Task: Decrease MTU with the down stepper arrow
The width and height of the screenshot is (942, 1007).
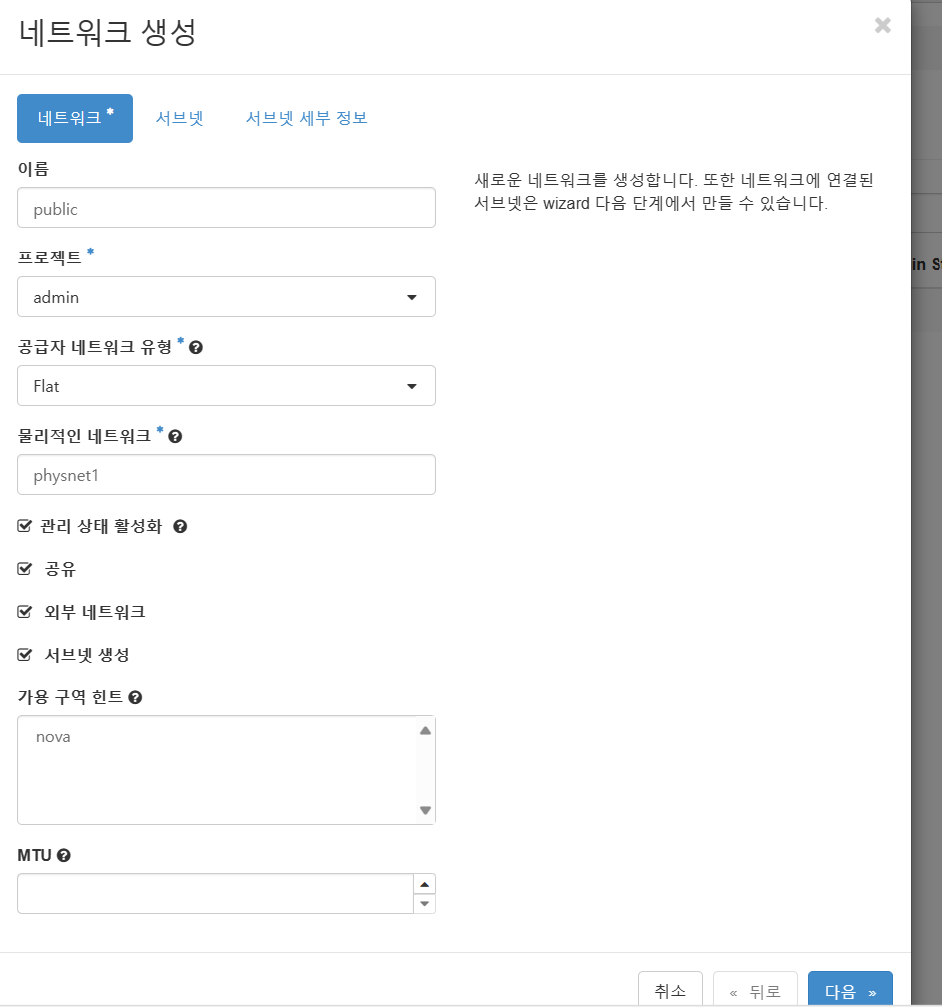Action: (x=424, y=904)
